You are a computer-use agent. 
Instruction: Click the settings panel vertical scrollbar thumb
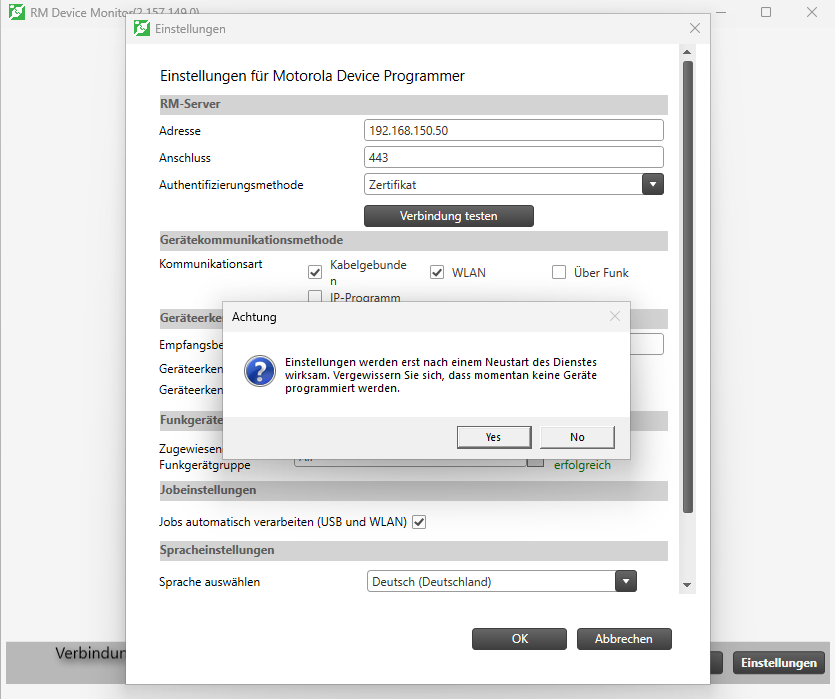(687, 287)
